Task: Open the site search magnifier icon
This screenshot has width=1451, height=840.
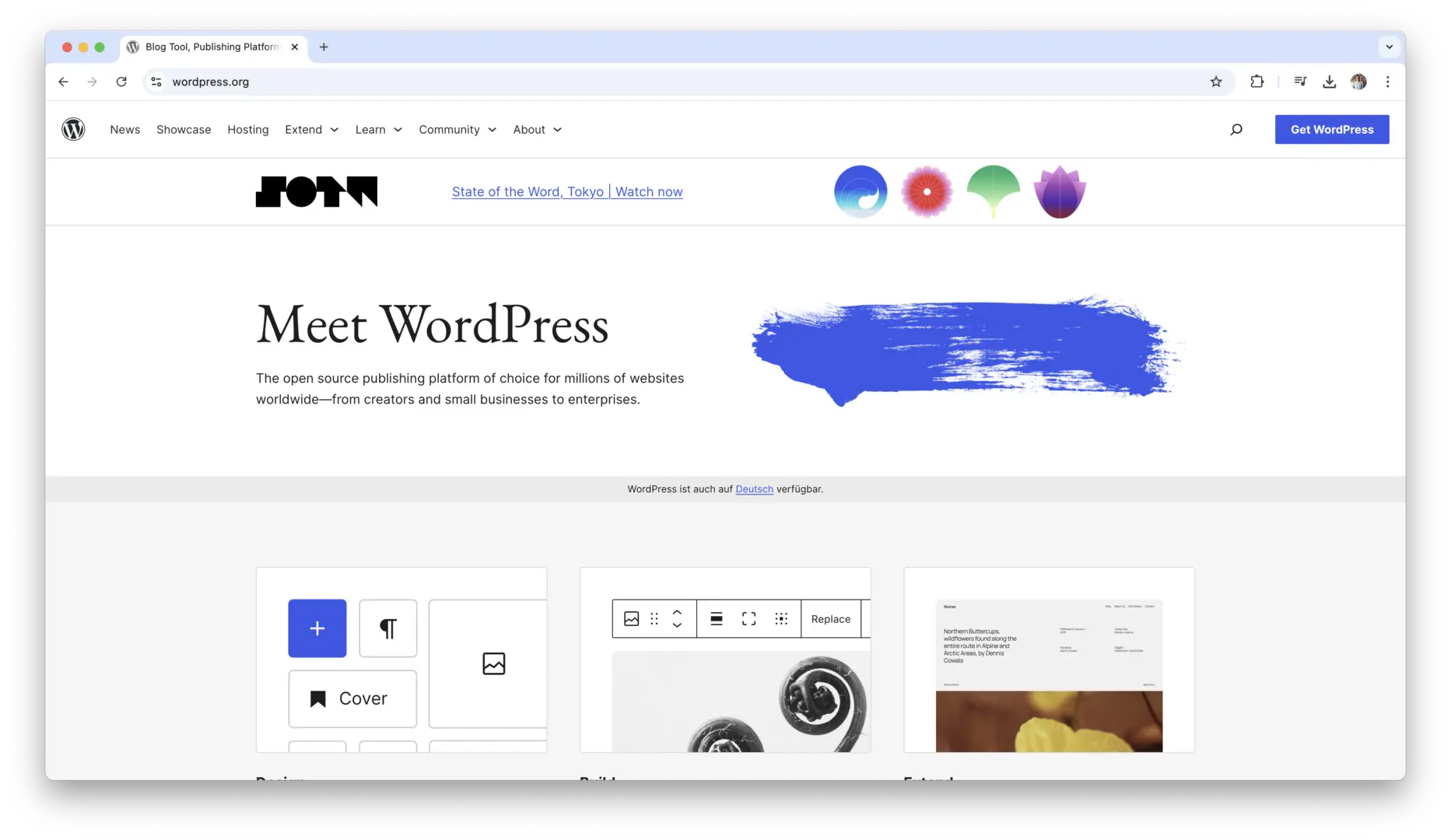Action: (x=1236, y=129)
